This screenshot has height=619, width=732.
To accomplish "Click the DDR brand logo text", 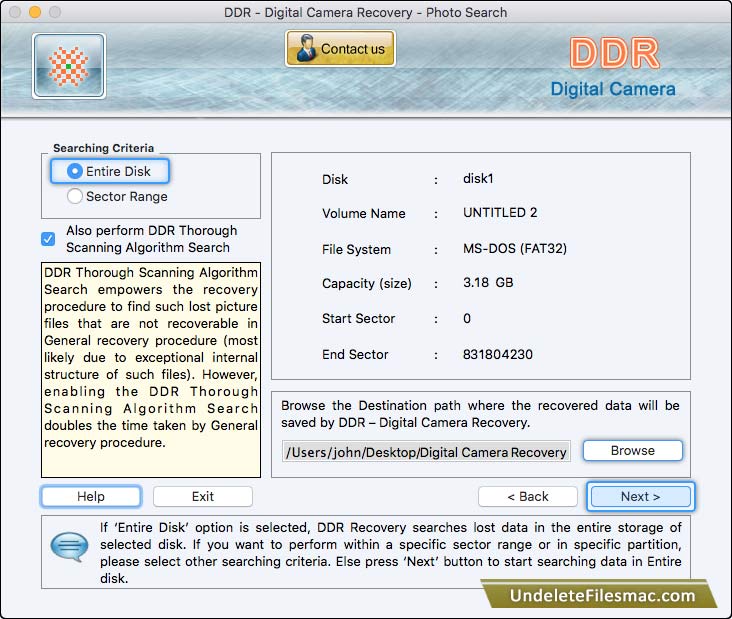I will [614, 53].
